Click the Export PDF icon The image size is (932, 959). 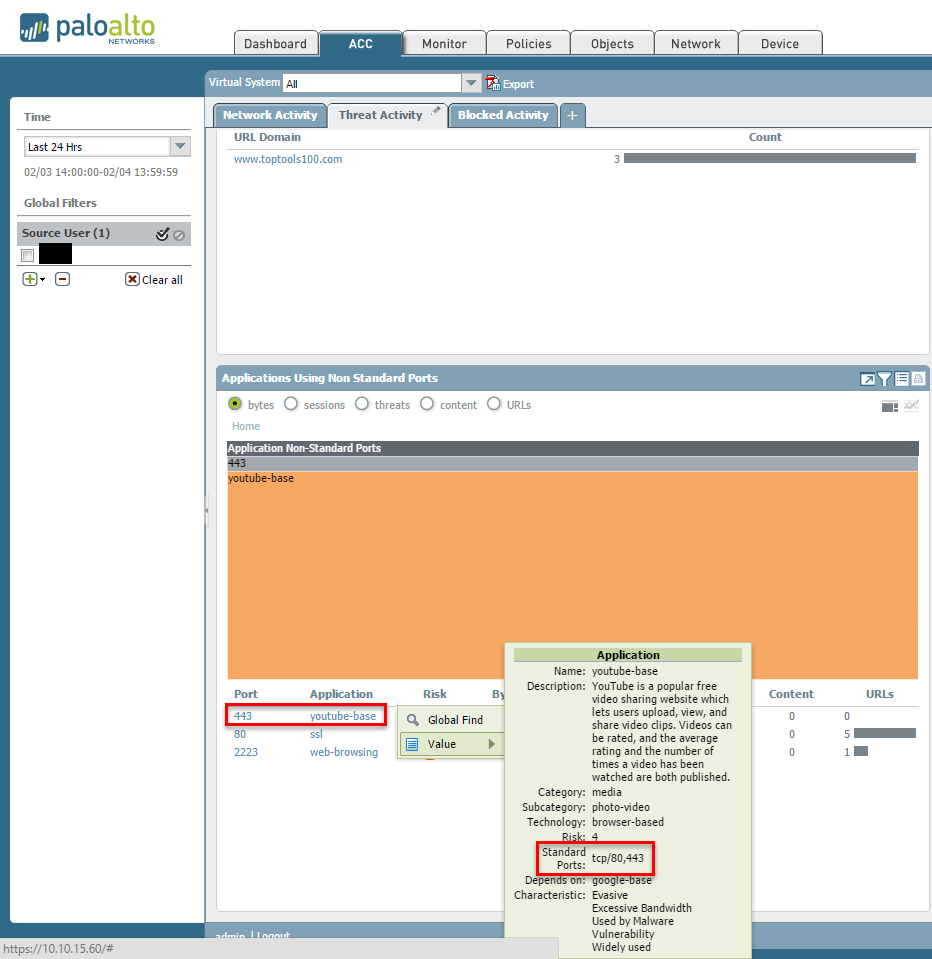pyautogui.click(x=492, y=83)
